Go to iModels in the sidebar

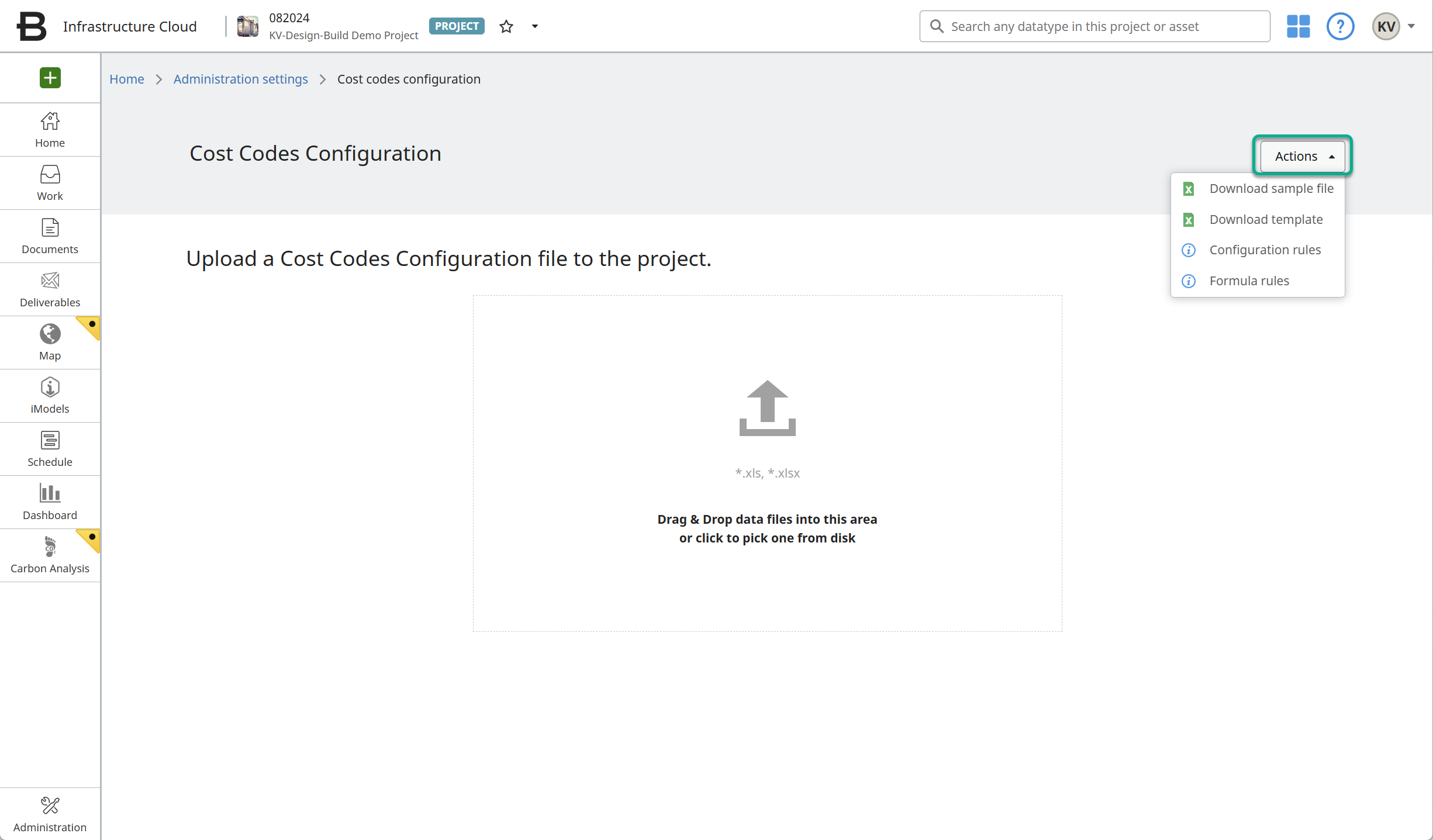50,396
